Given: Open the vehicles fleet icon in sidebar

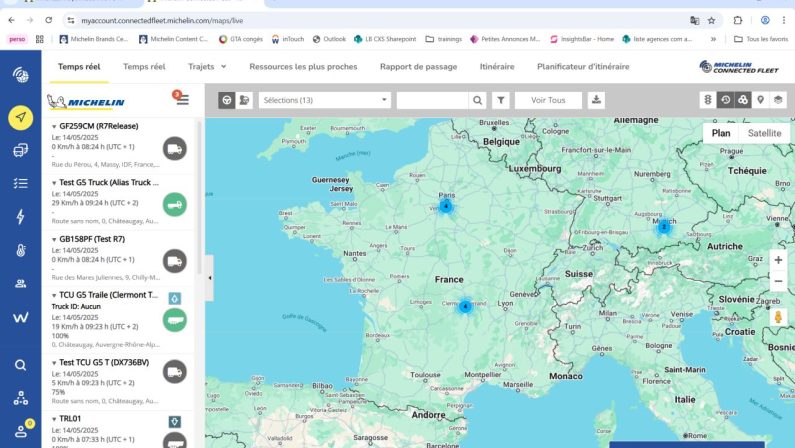Looking at the screenshot, I should pyautogui.click(x=20, y=150).
